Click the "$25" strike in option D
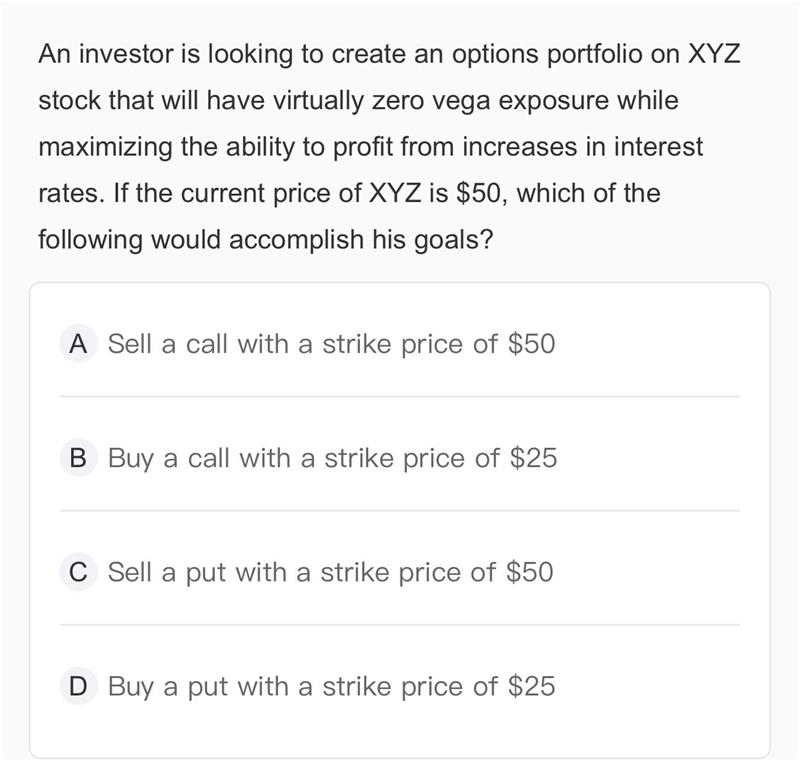 [x=531, y=686]
